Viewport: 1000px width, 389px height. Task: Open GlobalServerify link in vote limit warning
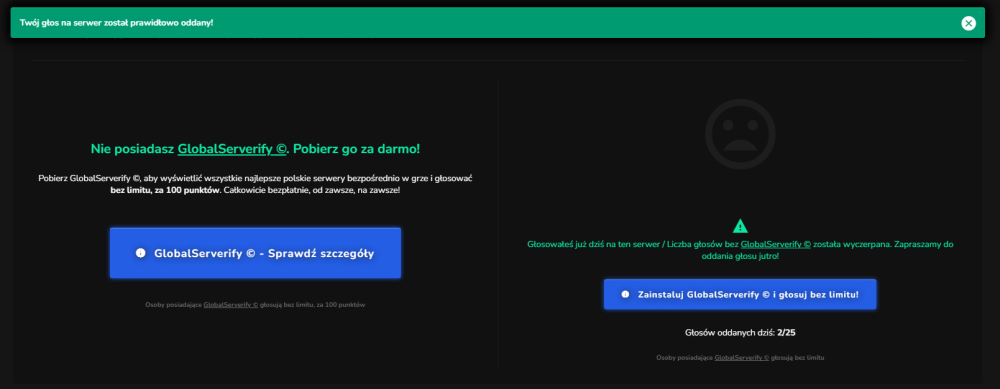pos(776,244)
